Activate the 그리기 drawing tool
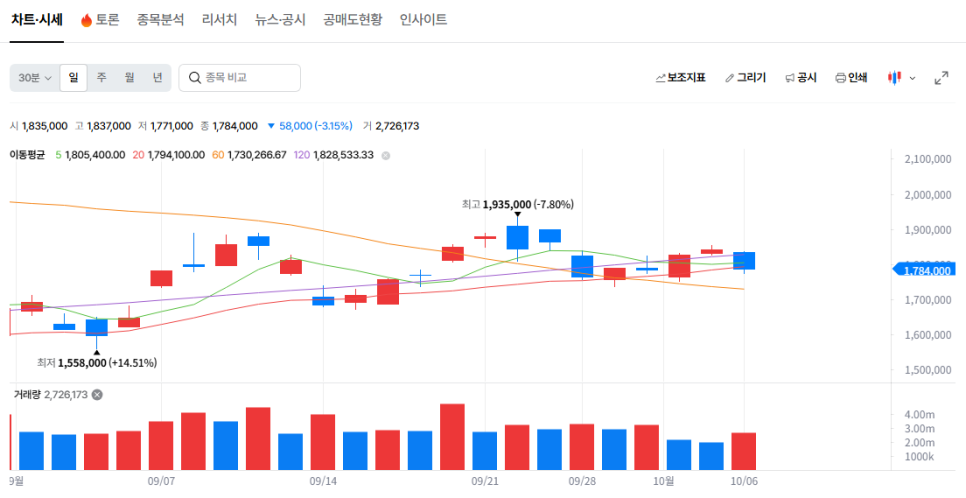The width and height of the screenshot is (966, 498). tap(745, 78)
